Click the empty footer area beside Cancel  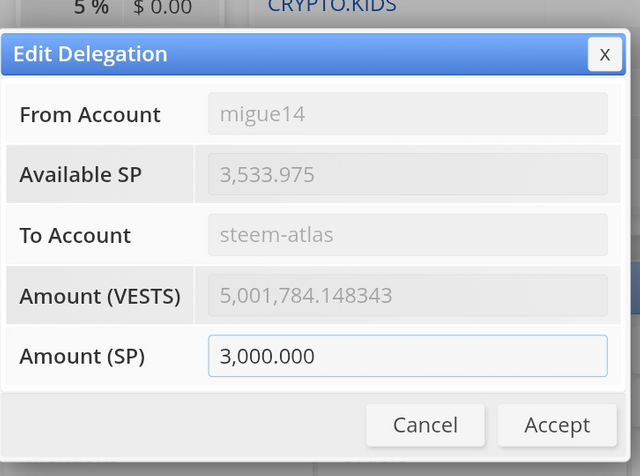point(184,425)
